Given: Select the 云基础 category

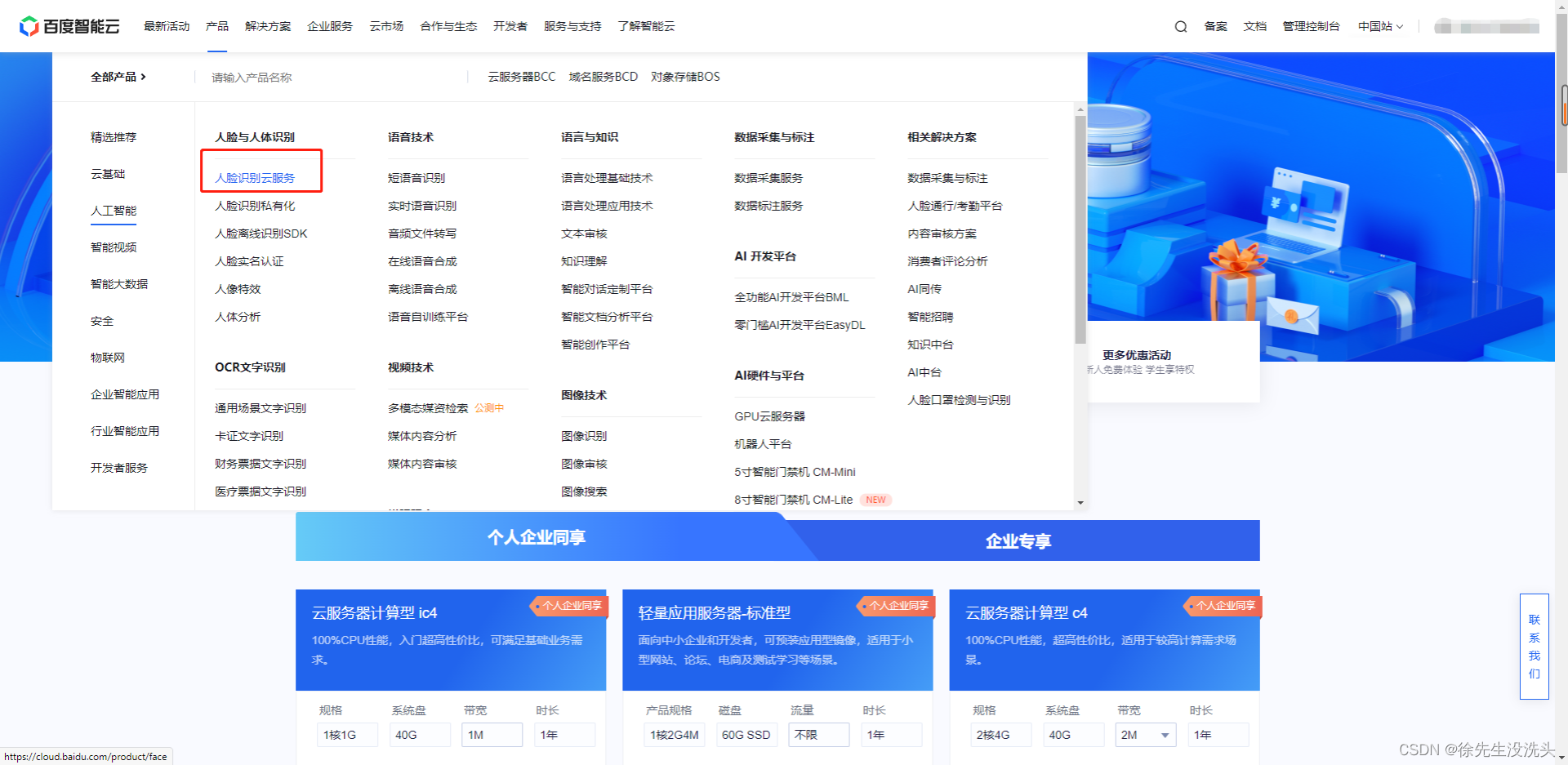Looking at the screenshot, I should 108,174.
